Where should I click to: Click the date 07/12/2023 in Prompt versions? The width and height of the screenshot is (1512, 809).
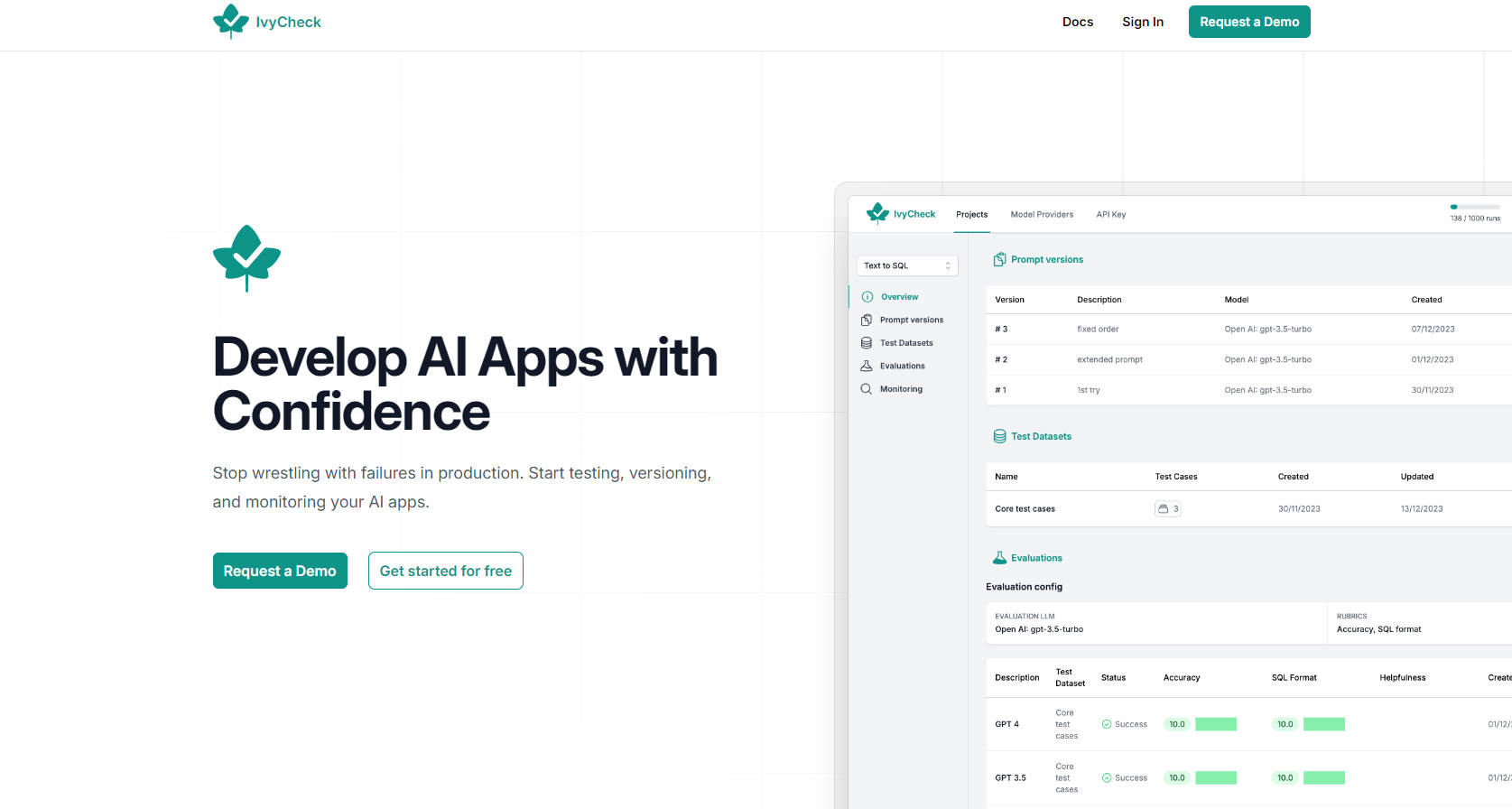[x=1433, y=330]
